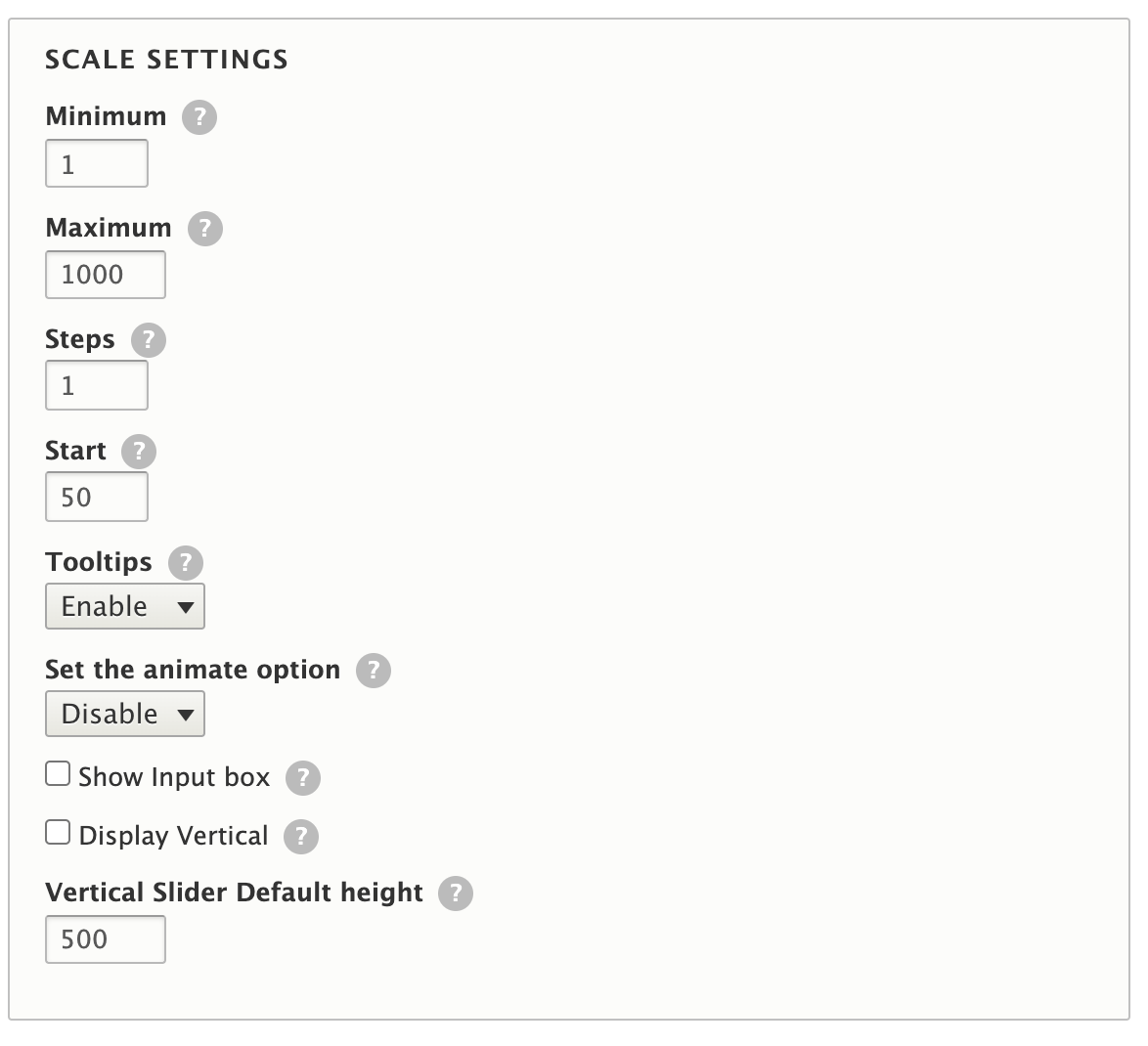Open the Maximum field help icon

205,229
